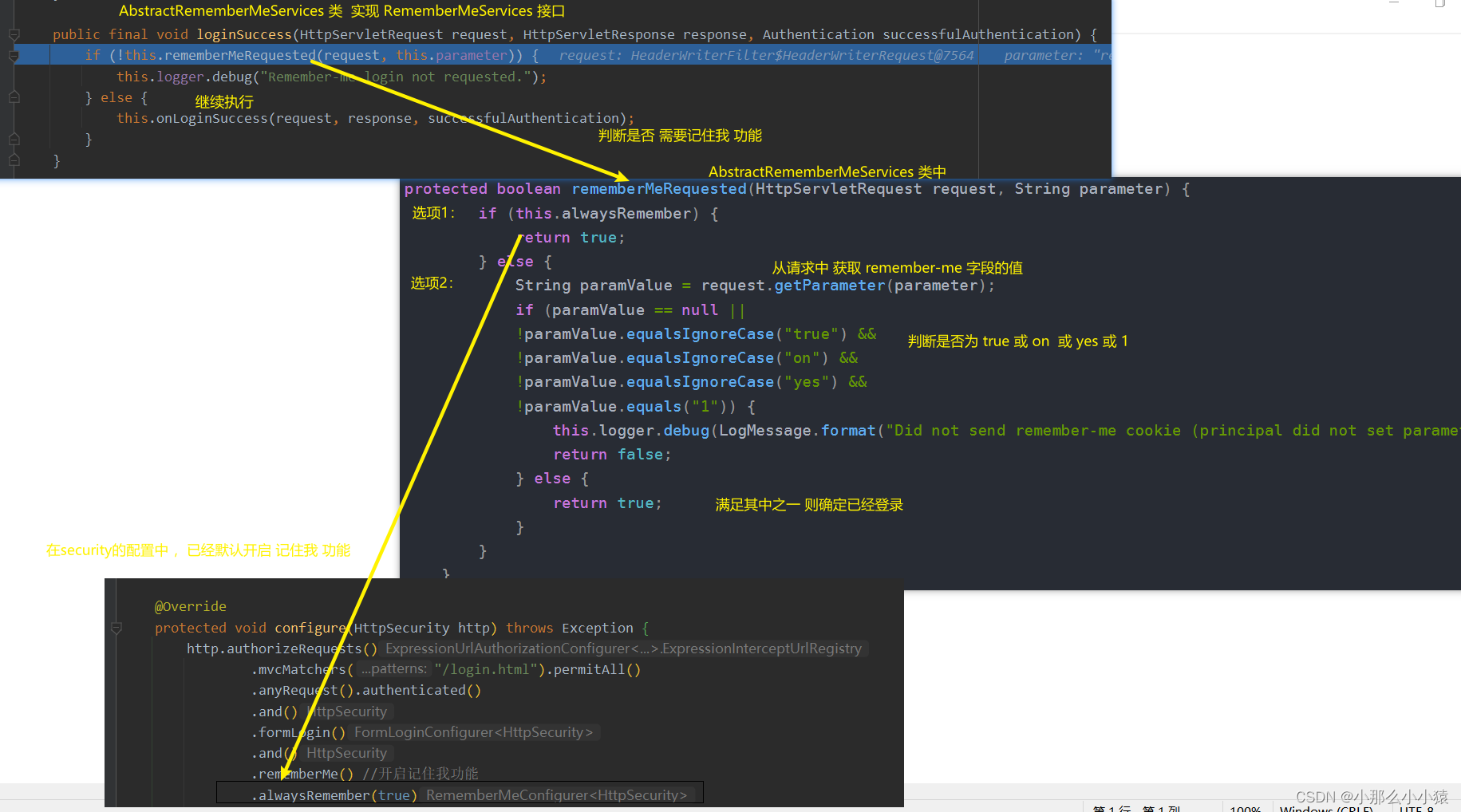
Task: Click the FormLoginConfigurer<HttpSecurity> inlay hint
Action: pyautogui.click(x=473, y=732)
